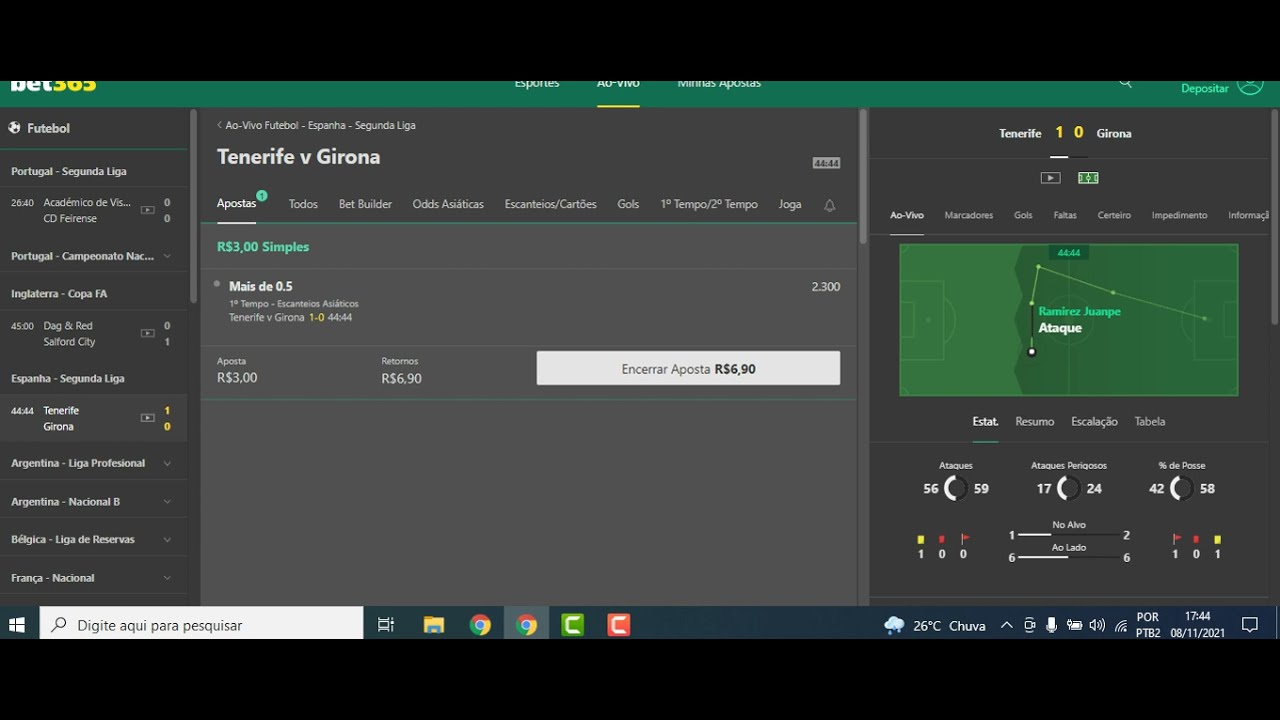Viewport: 1280px width, 720px height.
Task: Open the Windows Start menu
Action: 17,625
